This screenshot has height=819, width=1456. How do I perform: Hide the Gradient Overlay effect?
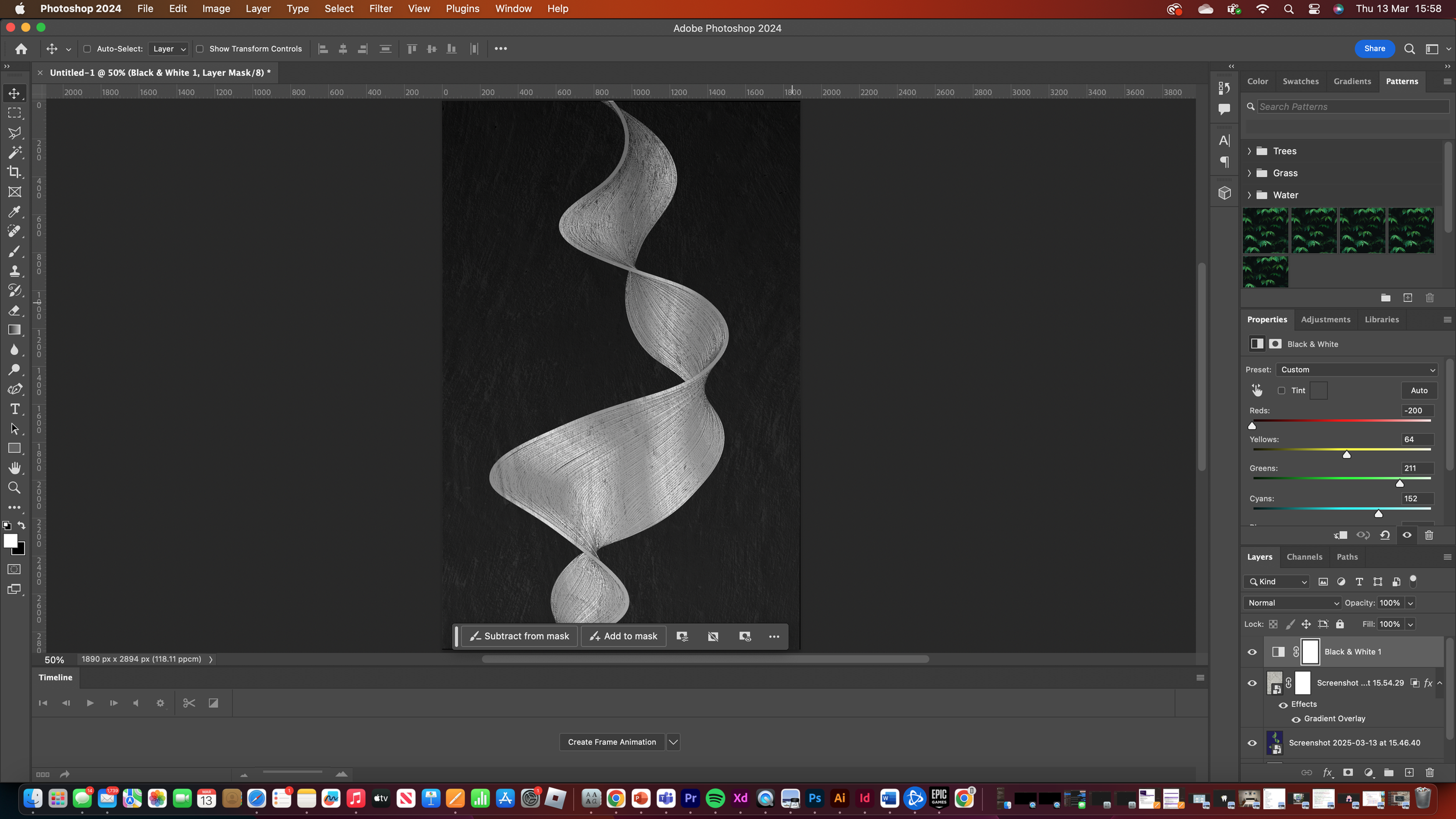pos(1296,719)
